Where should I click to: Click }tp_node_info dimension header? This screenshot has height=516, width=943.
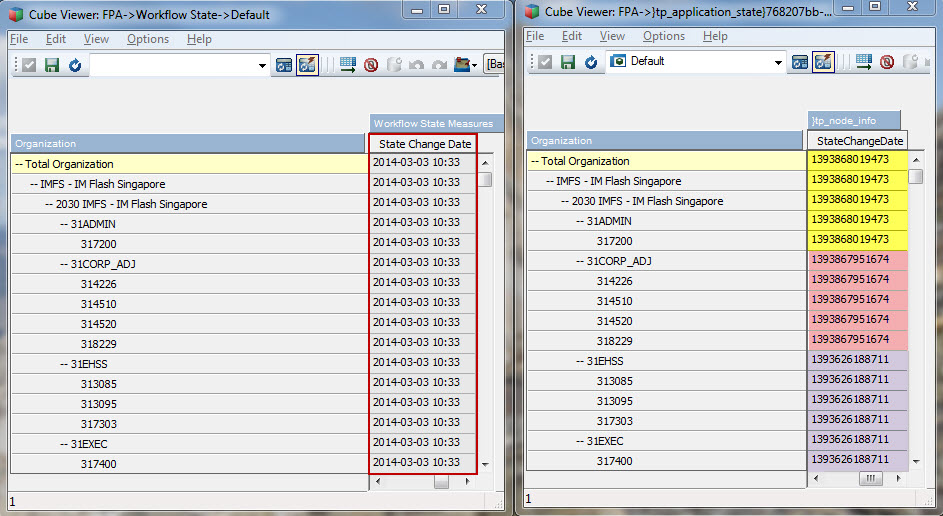(x=854, y=120)
